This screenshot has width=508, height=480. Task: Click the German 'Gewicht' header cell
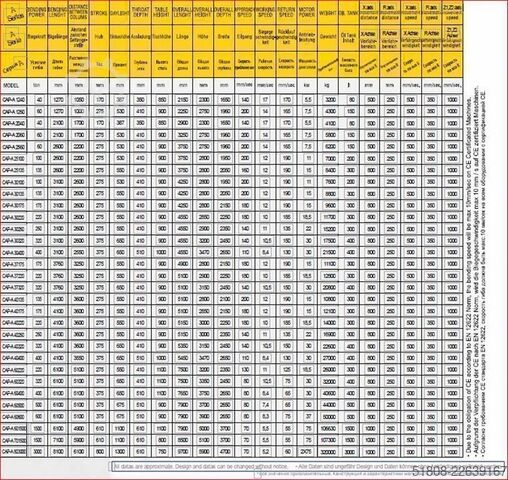pos(328,37)
